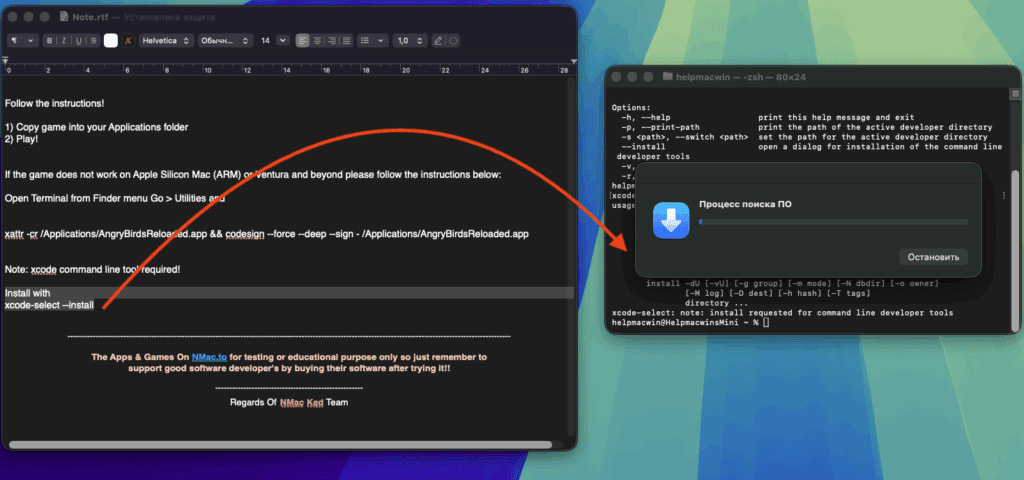
Task: Click the Software Update download icon
Action: point(671,221)
